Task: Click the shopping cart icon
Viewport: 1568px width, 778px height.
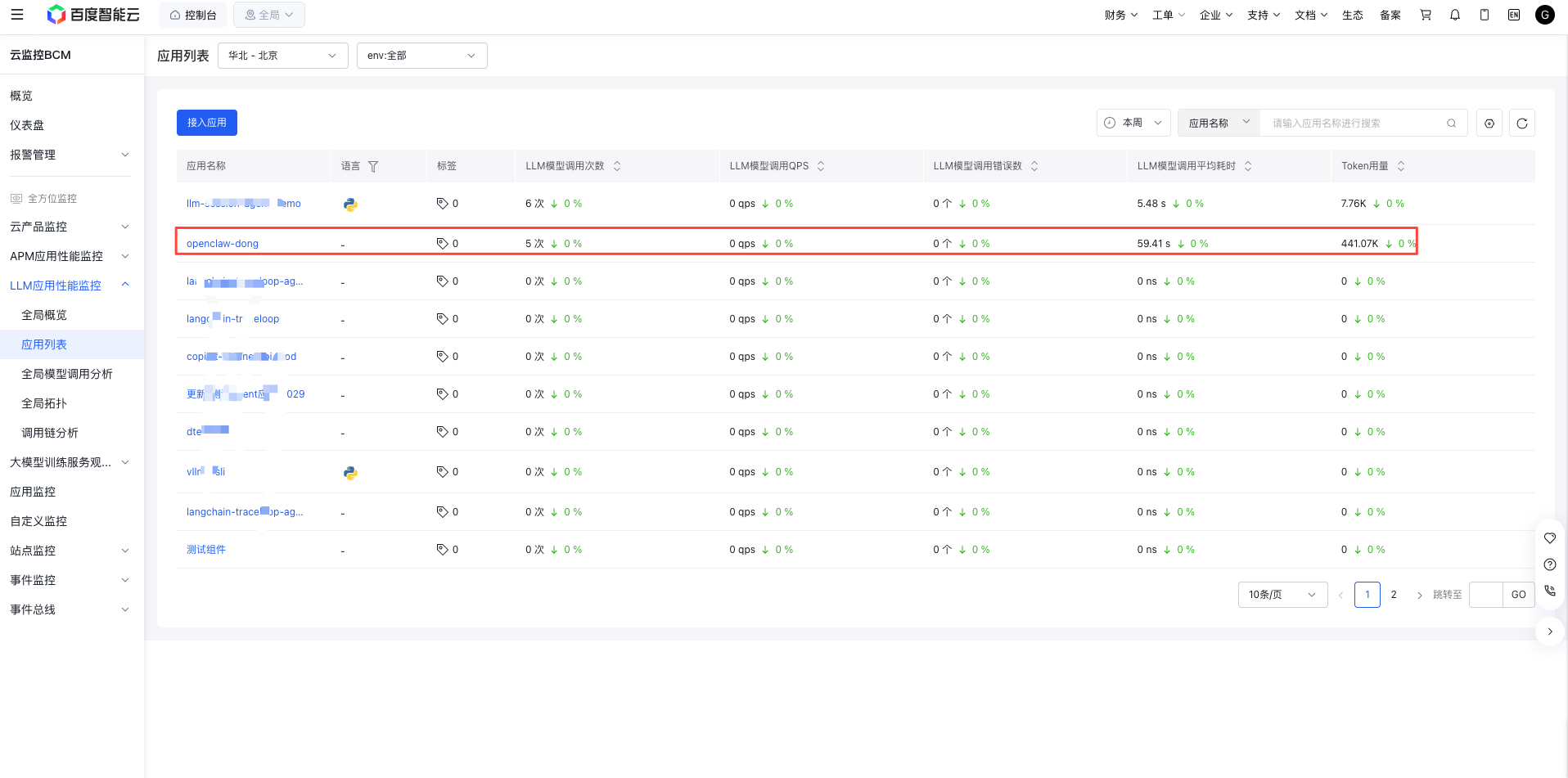Action: pyautogui.click(x=1426, y=15)
